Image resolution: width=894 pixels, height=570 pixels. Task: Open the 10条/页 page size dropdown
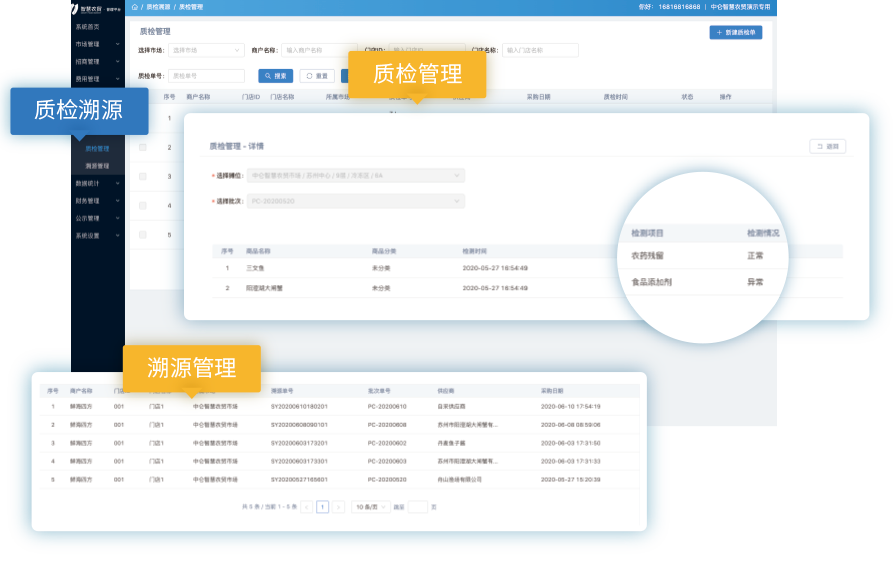pos(371,507)
